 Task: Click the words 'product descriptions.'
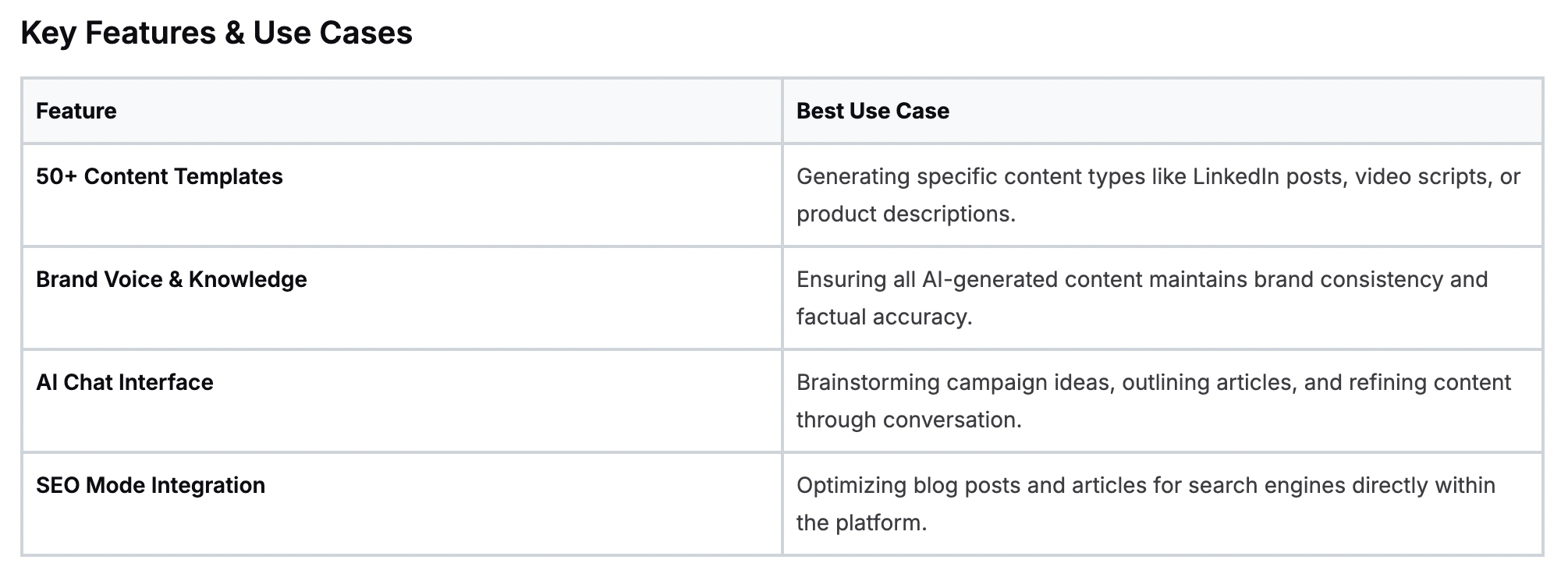click(906, 214)
